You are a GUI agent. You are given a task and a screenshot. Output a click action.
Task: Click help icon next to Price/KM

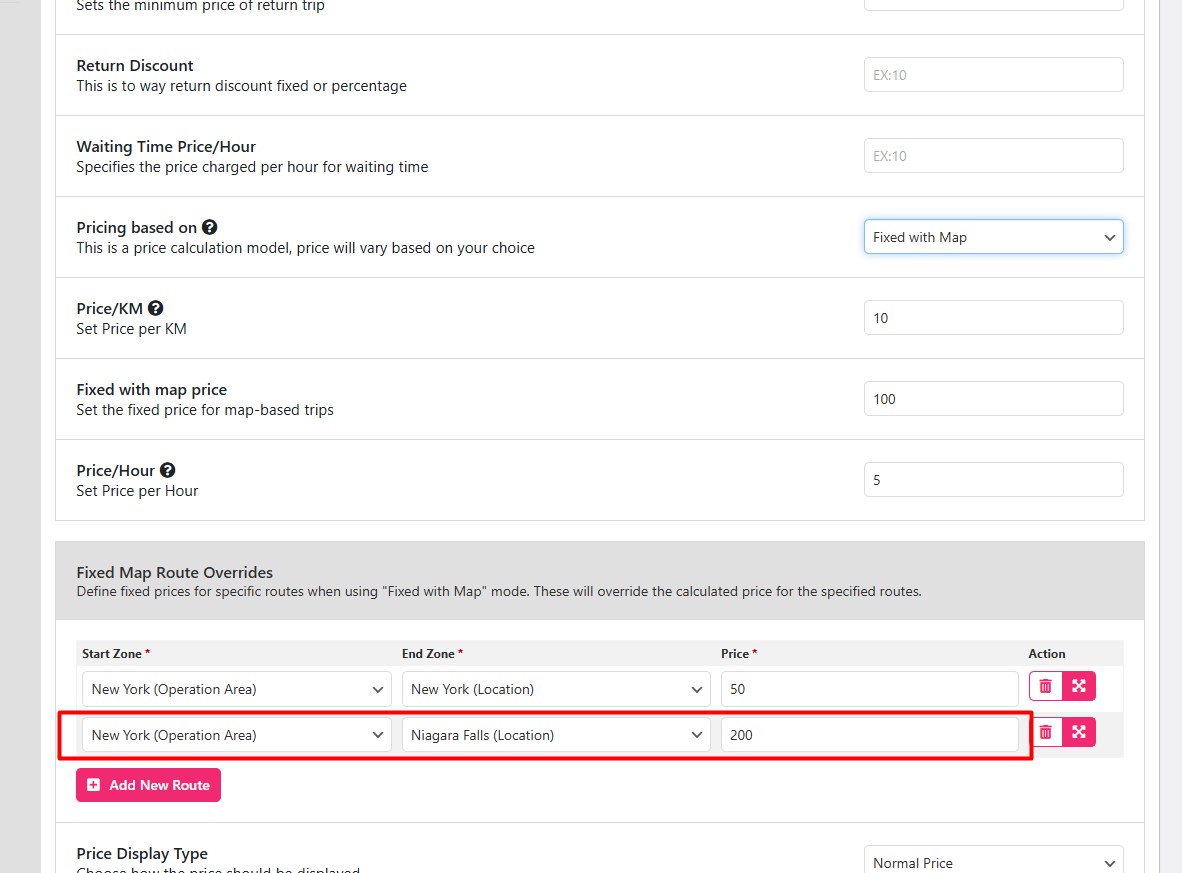pos(156,309)
